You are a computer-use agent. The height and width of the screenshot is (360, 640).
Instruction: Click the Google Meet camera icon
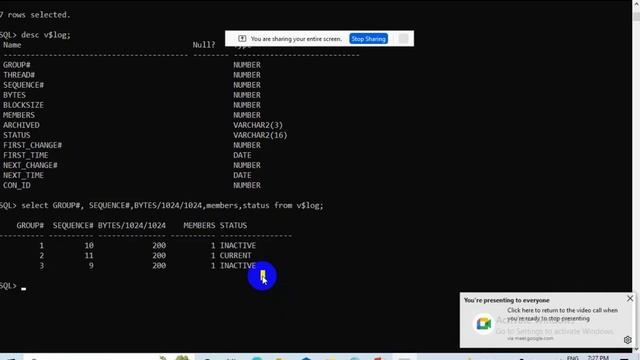pos(484,324)
